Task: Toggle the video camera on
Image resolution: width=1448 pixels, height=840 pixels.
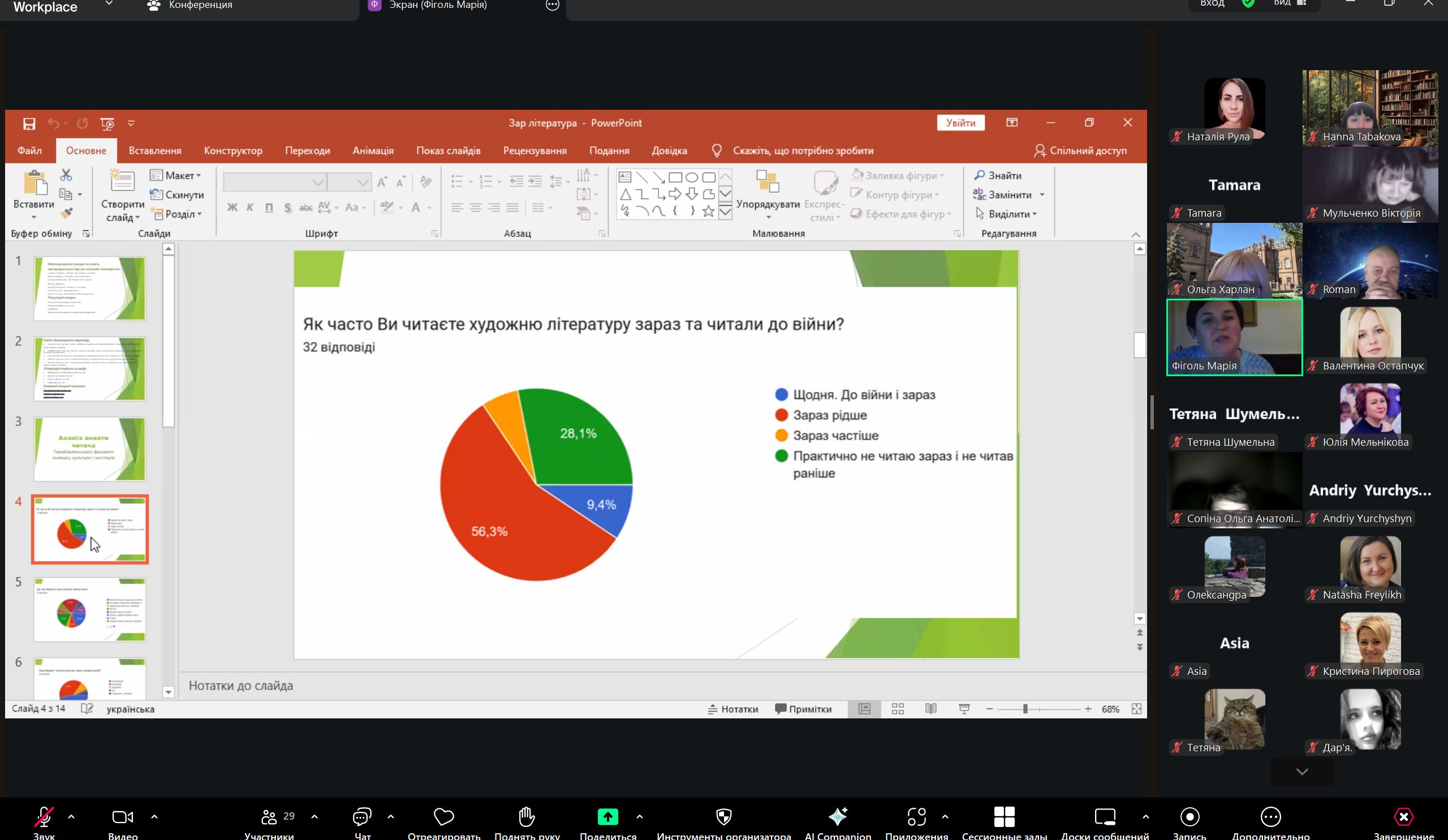Action: tap(122, 816)
